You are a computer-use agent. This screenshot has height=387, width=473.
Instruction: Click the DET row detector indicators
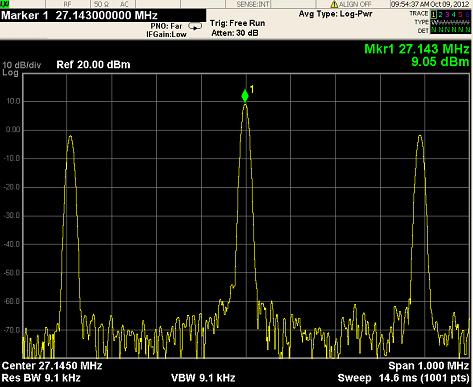(451, 30)
